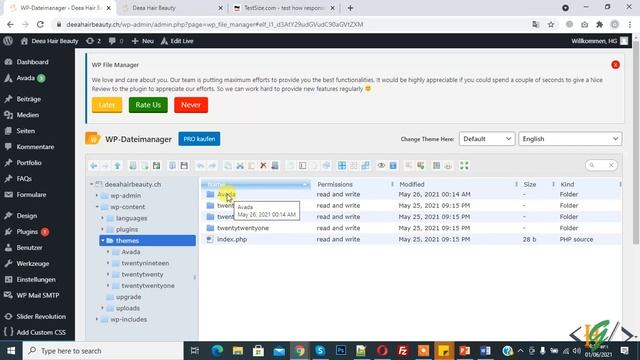Click the save floppy disk icon
This screenshot has height=360, width=640.
tap(184, 165)
